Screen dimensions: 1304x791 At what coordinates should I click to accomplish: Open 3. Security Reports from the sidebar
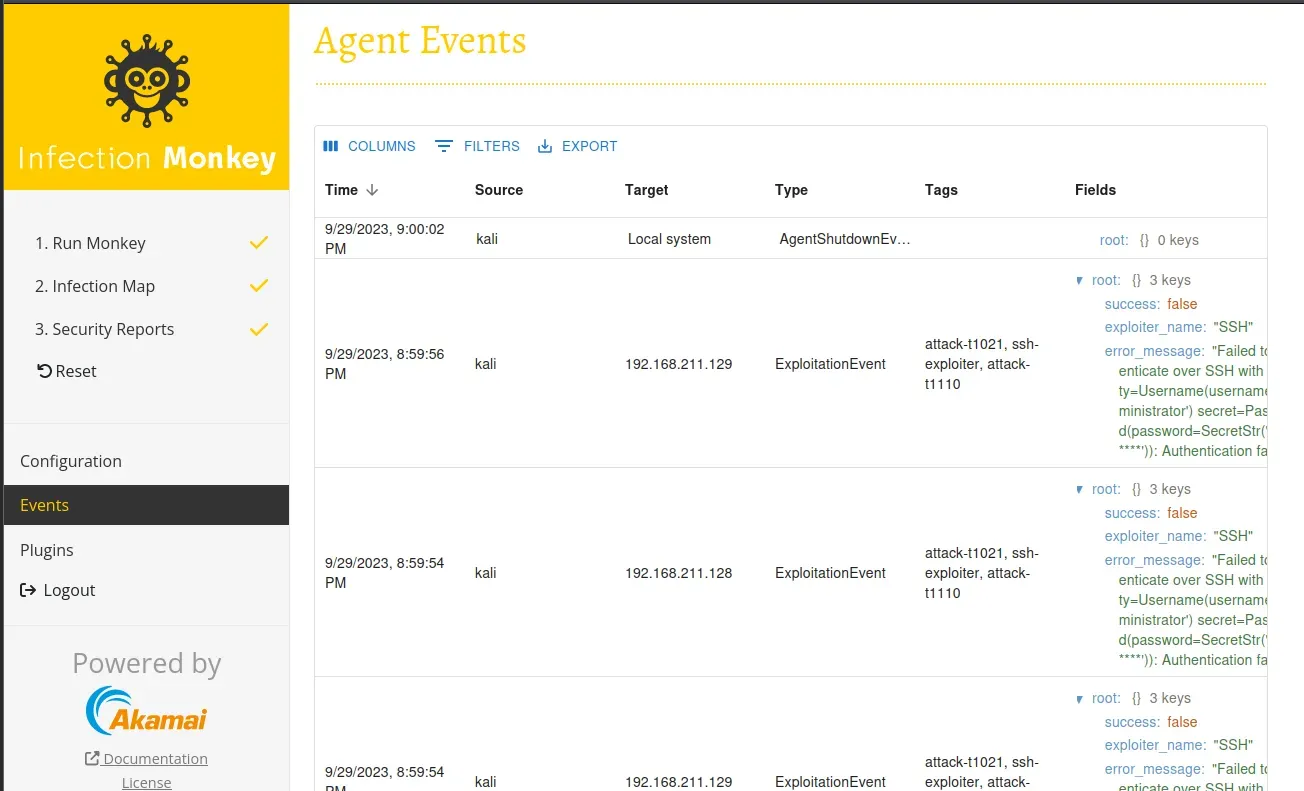[104, 329]
